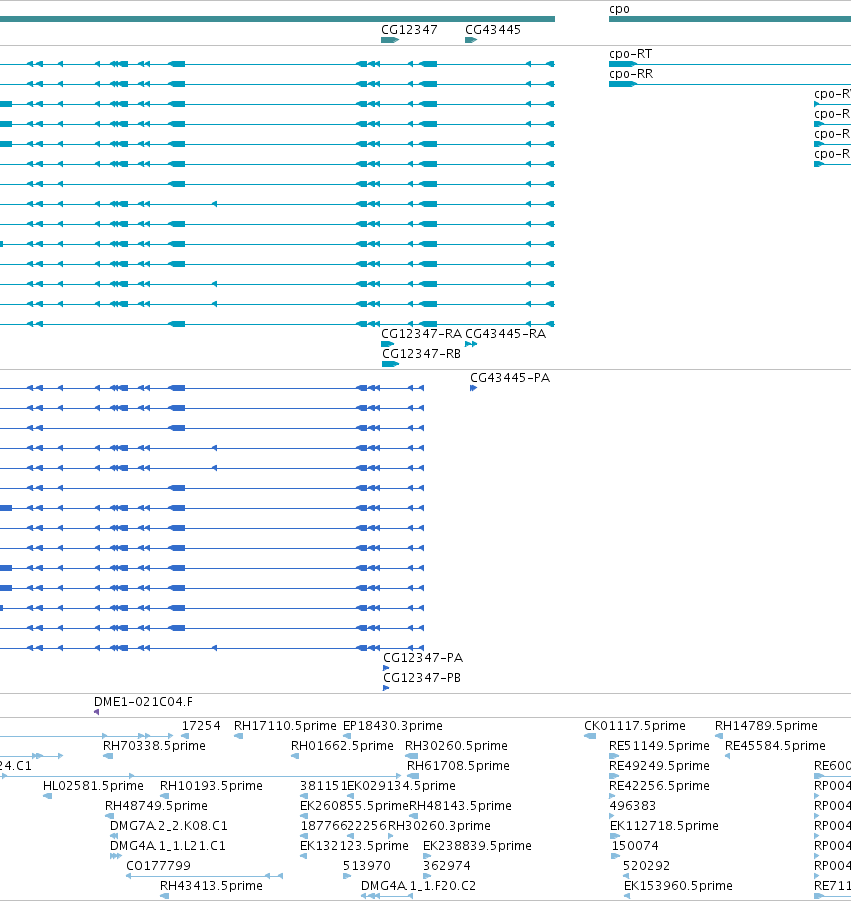The height and width of the screenshot is (901, 851).
Task: Select RH14789.5prime EST label
Action: (766, 726)
